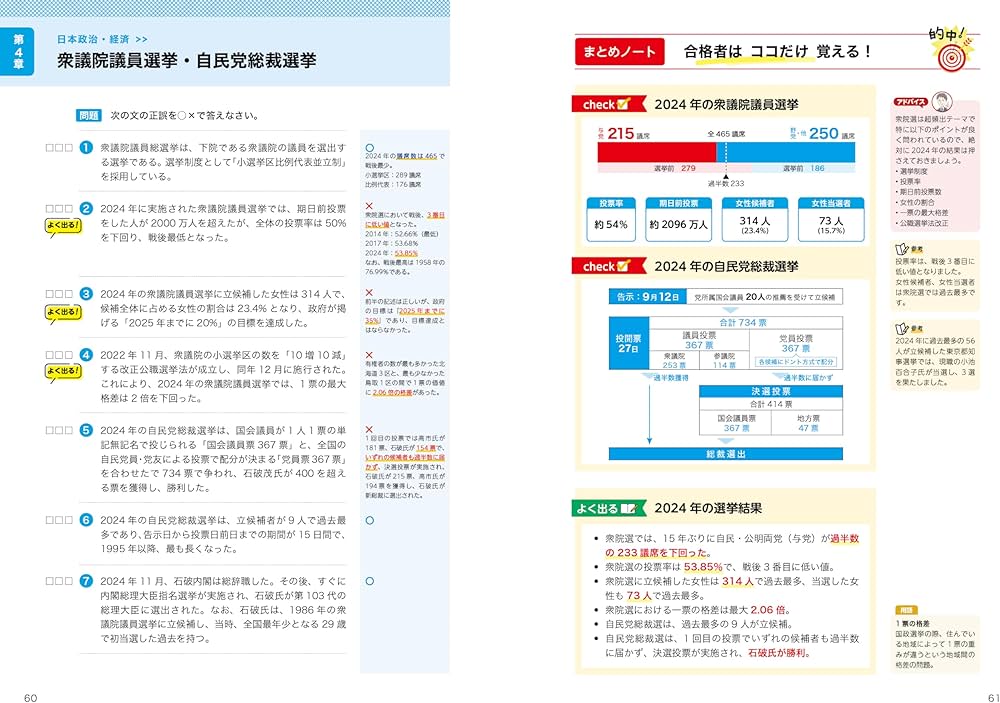The height and width of the screenshot is (703, 1000).
Task: Click the よく出る badge beside question 2
Action: click(x=63, y=225)
